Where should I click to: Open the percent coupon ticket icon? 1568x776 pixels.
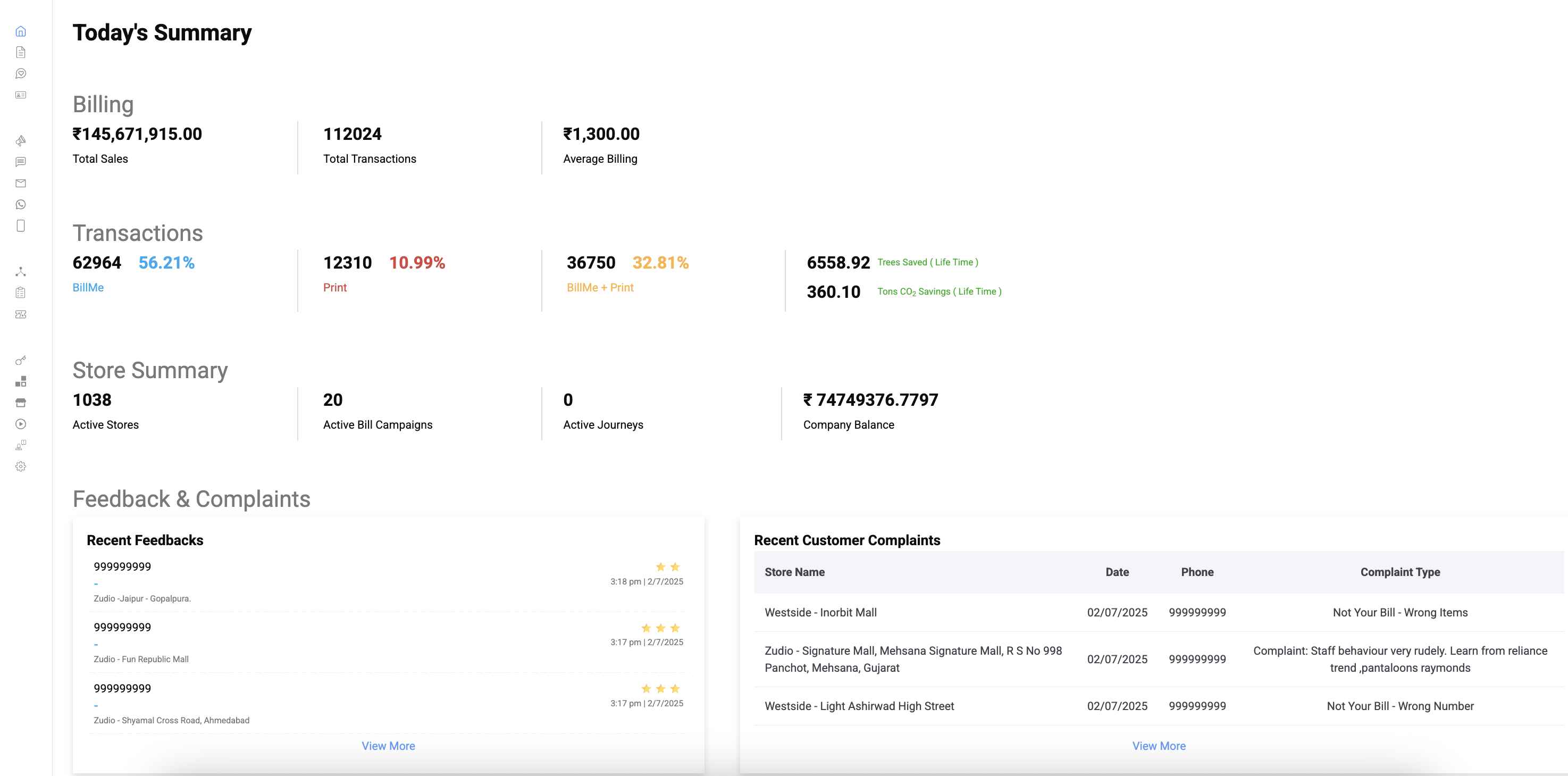click(x=21, y=314)
